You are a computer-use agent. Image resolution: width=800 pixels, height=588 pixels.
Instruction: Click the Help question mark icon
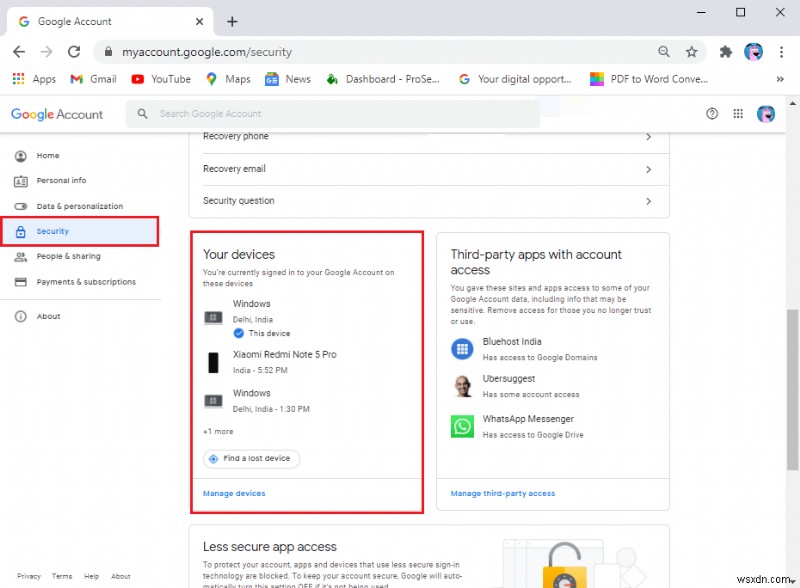coord(711,113)
